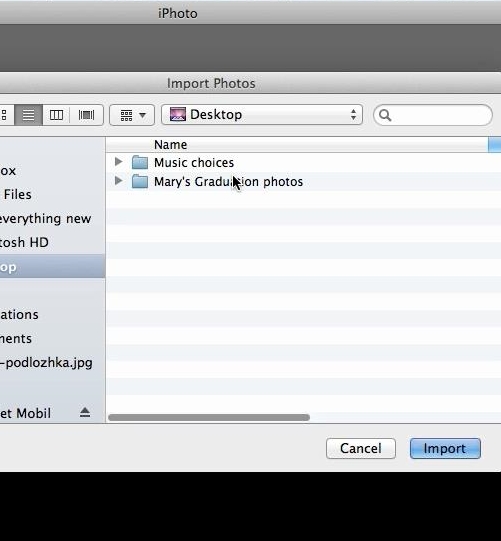Select Macintosh HD in the sidebar
This screenshot has height=541, width=501.
24,242
